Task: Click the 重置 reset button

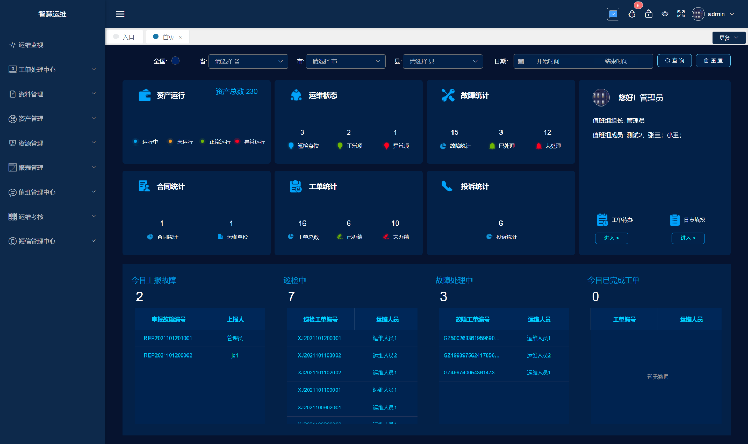Action: click(712, 61)
